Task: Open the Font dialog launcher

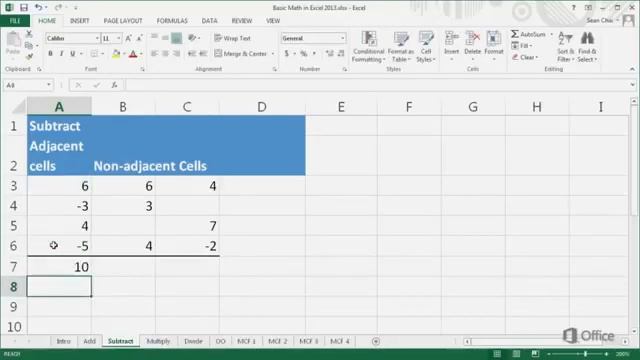Action: coord(142,70)
